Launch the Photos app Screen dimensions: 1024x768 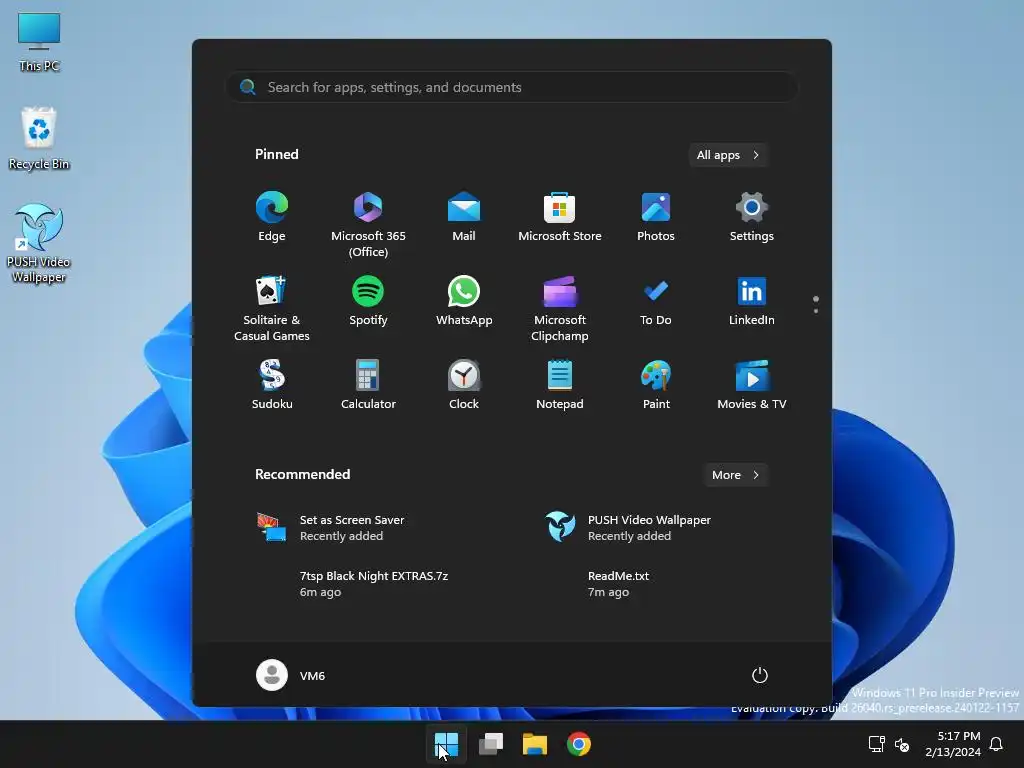[x=656, y=218]
